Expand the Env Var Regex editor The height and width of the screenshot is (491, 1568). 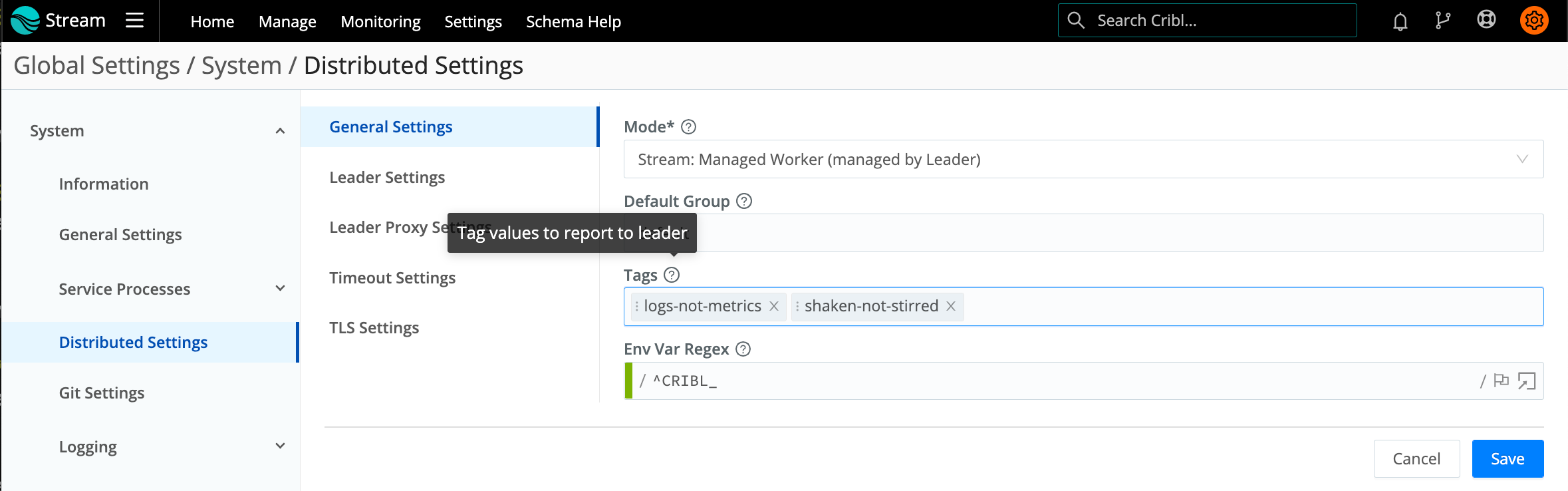pyautogui.click(x=1527, y=381)
